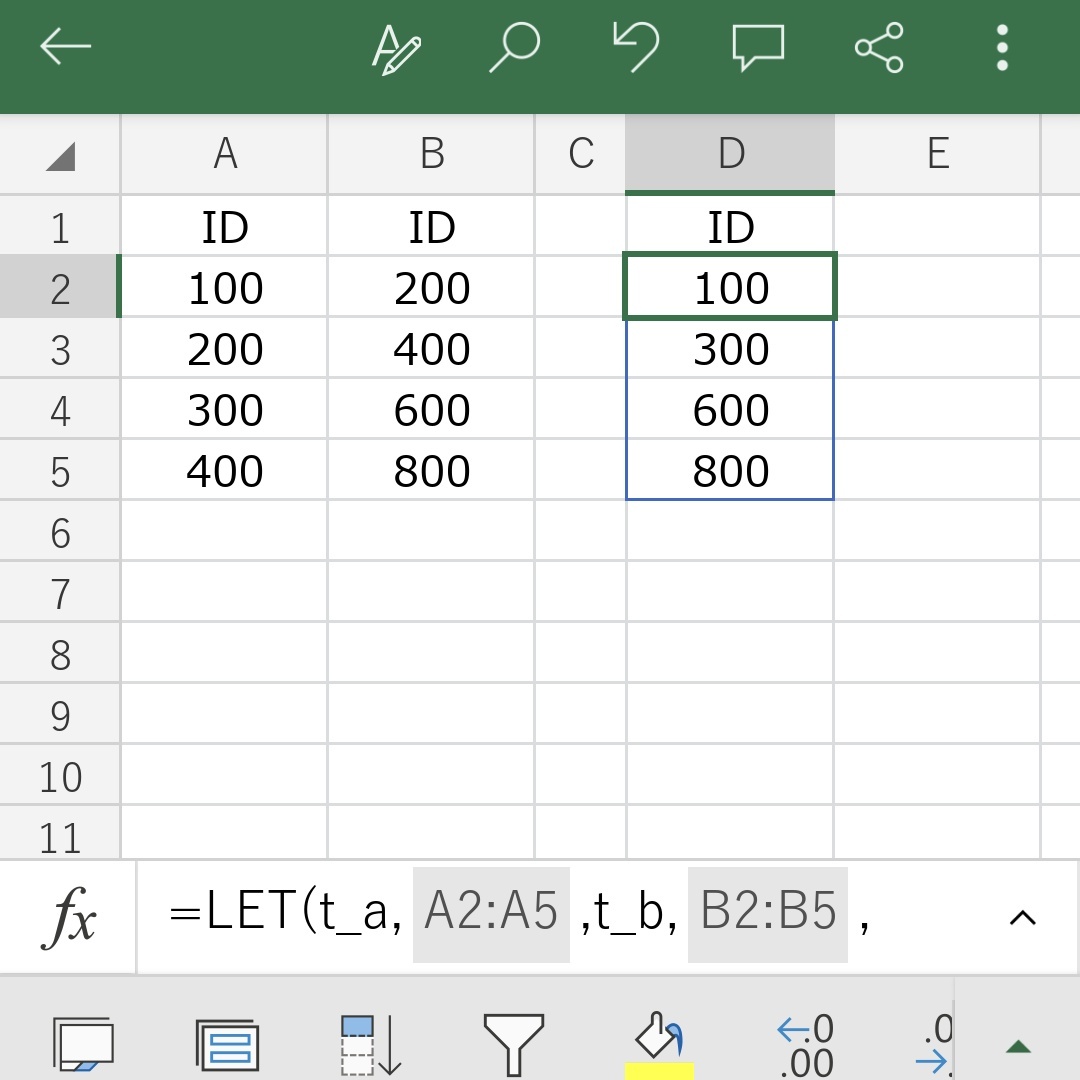Expand the ribbon with green triangle
The image size is (1080, 1080).
[1018, 1046]
